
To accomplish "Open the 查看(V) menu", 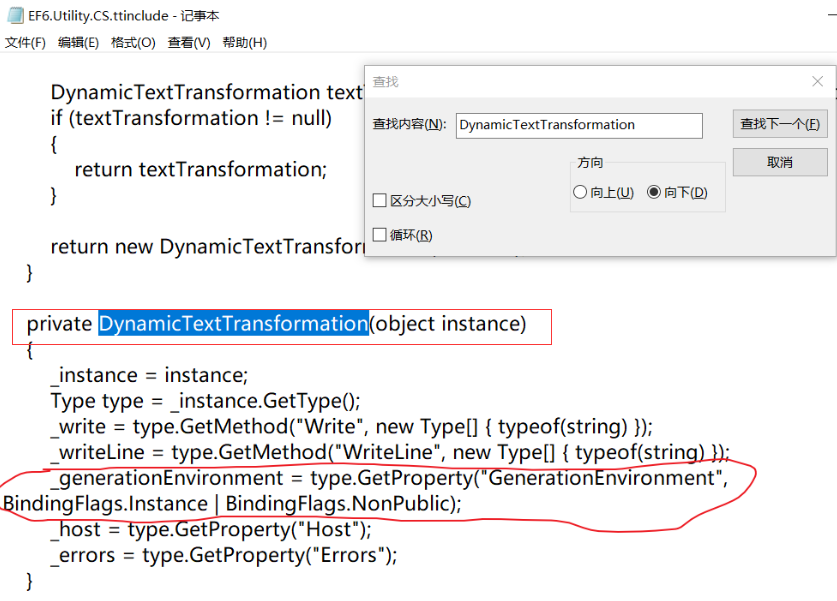I will coord(189,42).
